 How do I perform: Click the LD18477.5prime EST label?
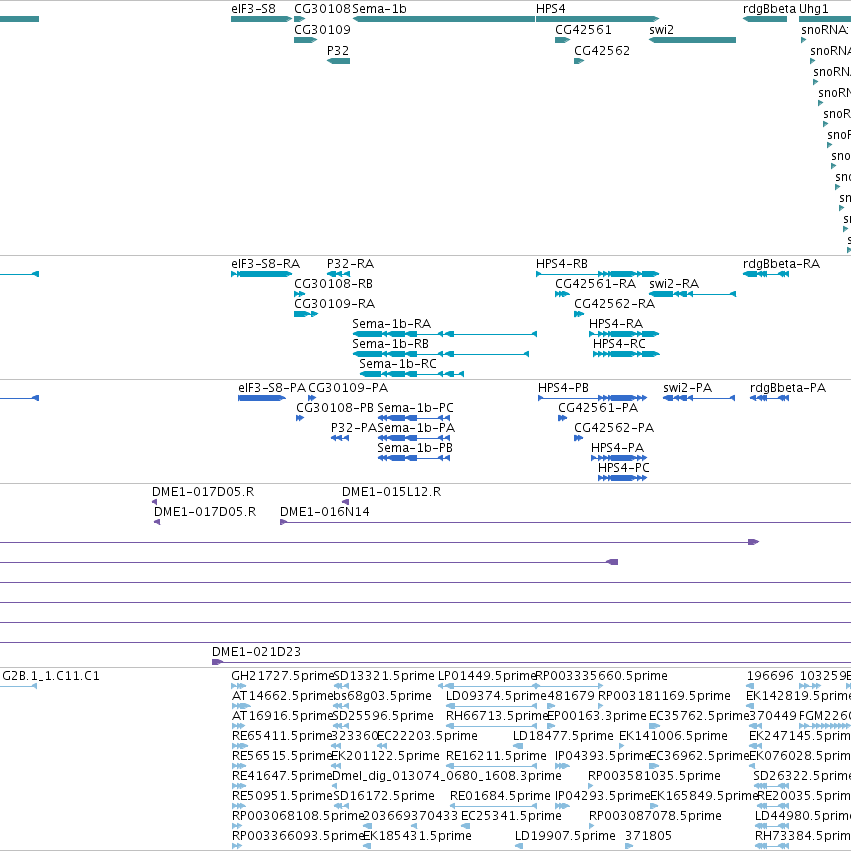563,736
